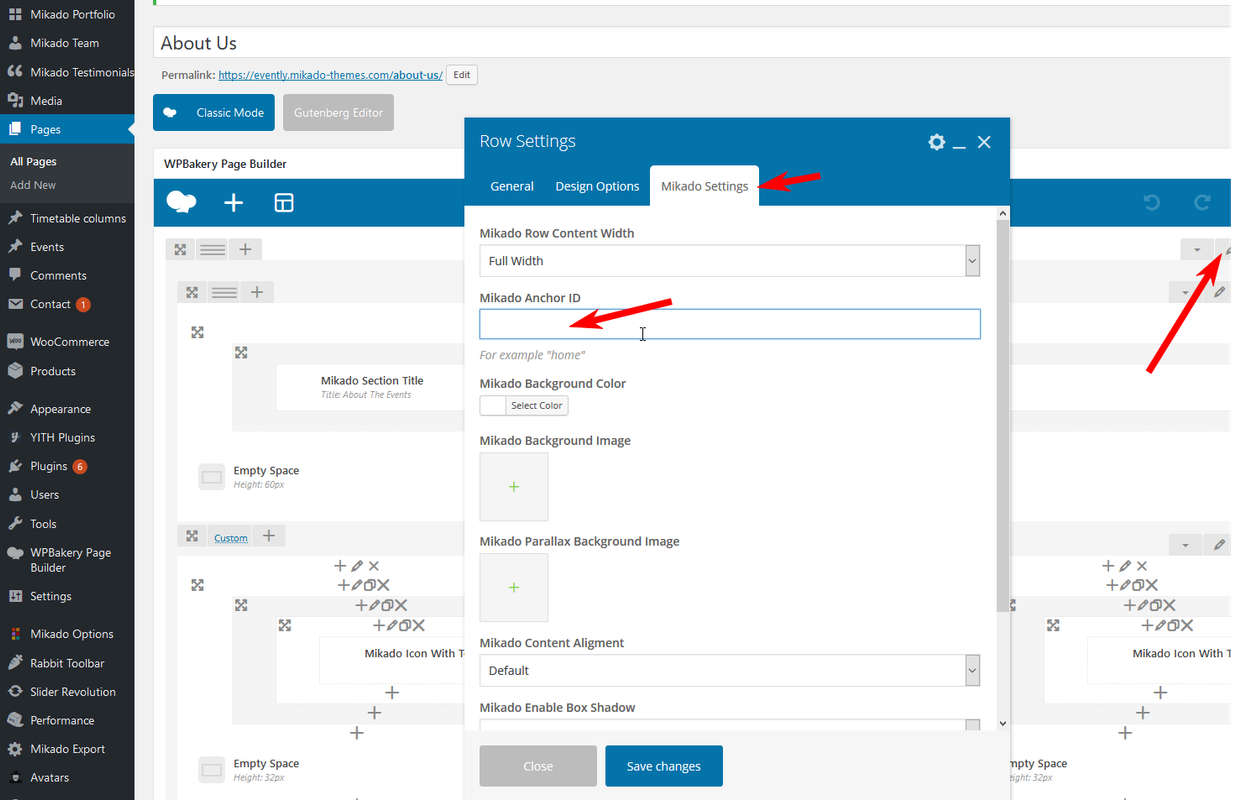Open Row Settings gear options
The height and width of the screenshot is (800, 1247).
(x=936, y=142)
